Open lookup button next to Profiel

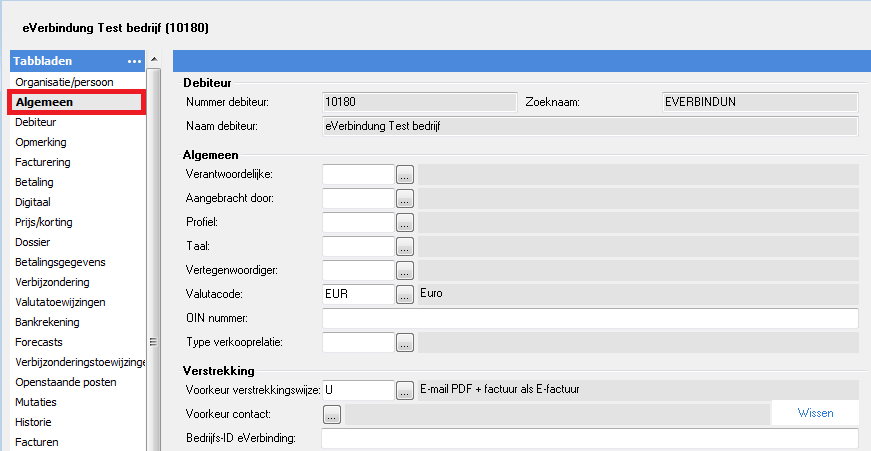point(405,222)
